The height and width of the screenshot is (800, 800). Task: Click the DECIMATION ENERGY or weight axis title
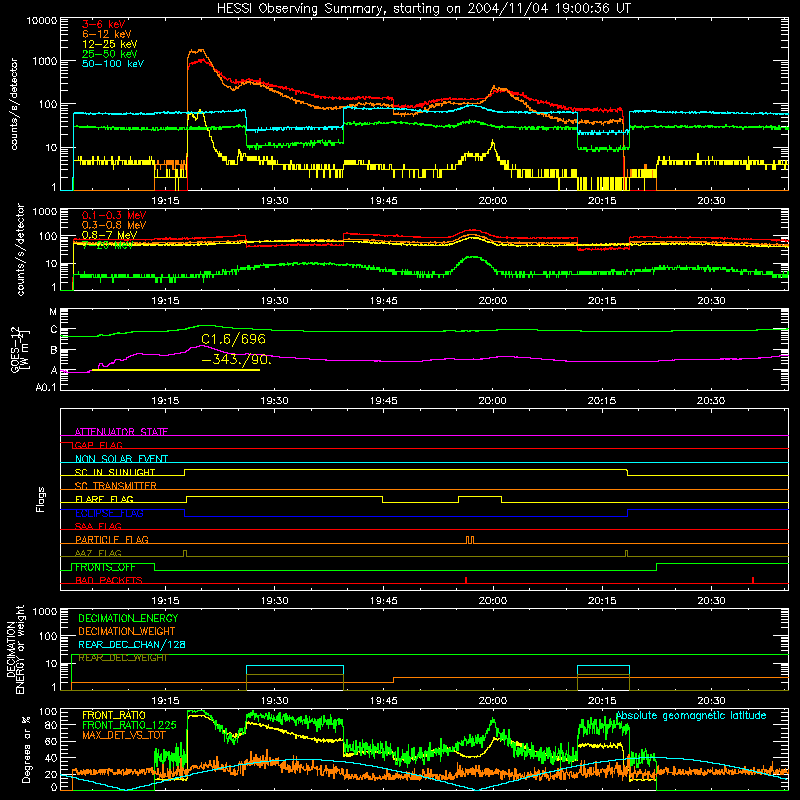pos(15,649)
